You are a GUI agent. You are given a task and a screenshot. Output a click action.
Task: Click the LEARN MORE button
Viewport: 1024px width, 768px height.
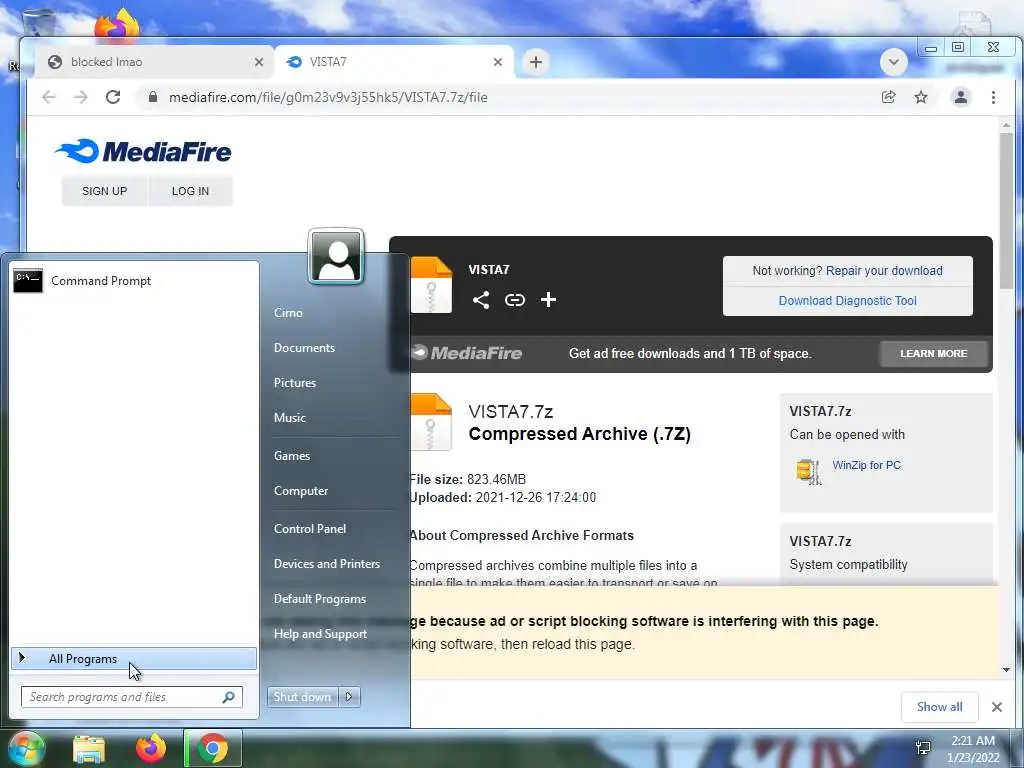(934, 353)
